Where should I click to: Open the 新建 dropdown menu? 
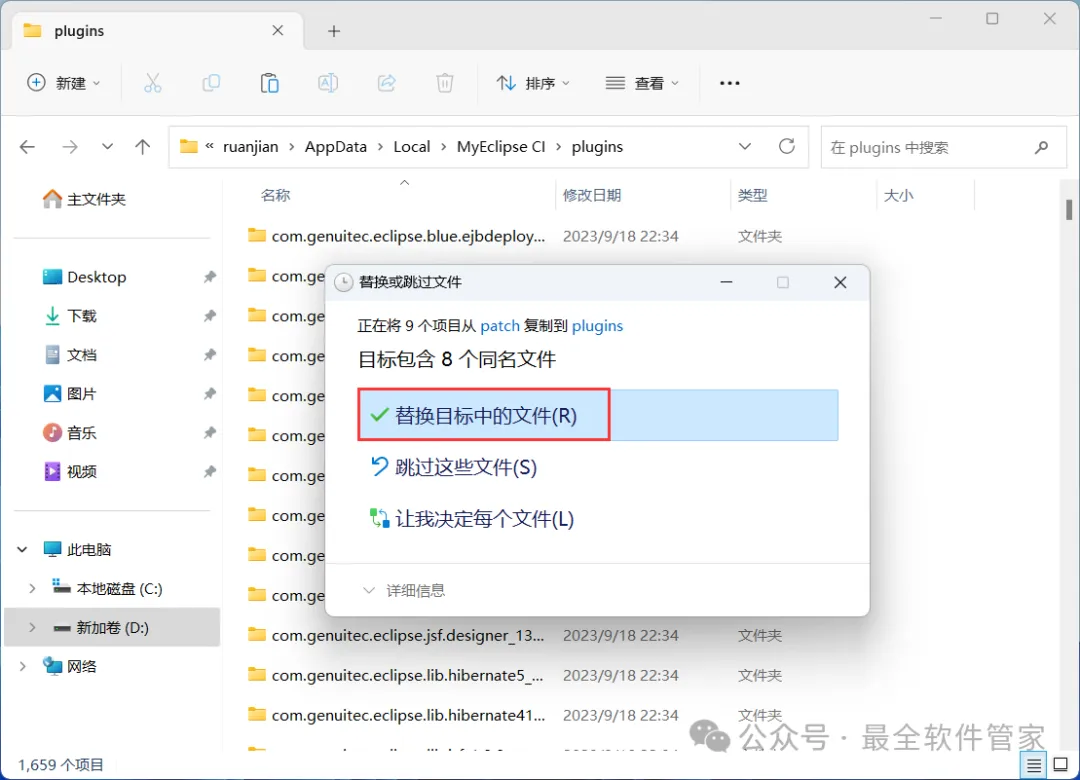click(x=63, y=83)
